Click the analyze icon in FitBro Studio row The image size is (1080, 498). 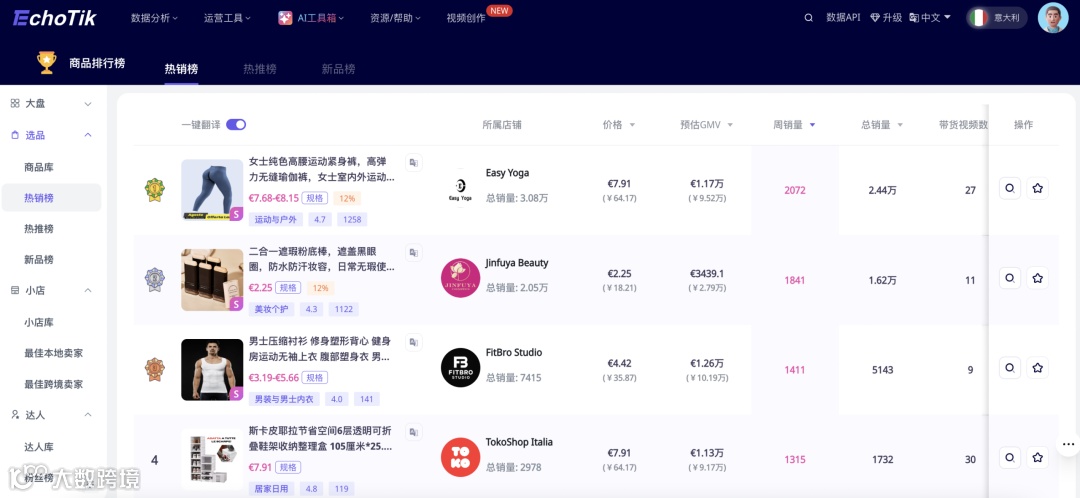pyautogui.click(x=1010, y=368)
